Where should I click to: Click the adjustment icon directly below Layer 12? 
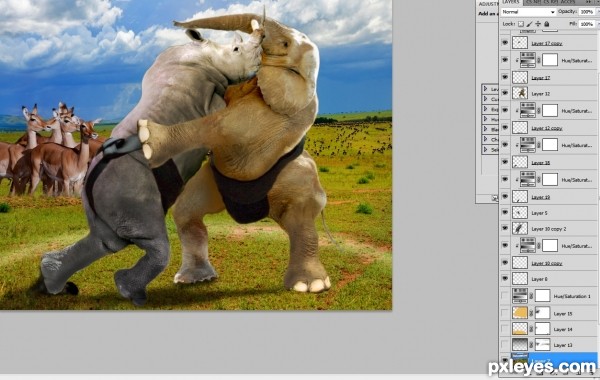pyautogui.click(x=528, y=110)
